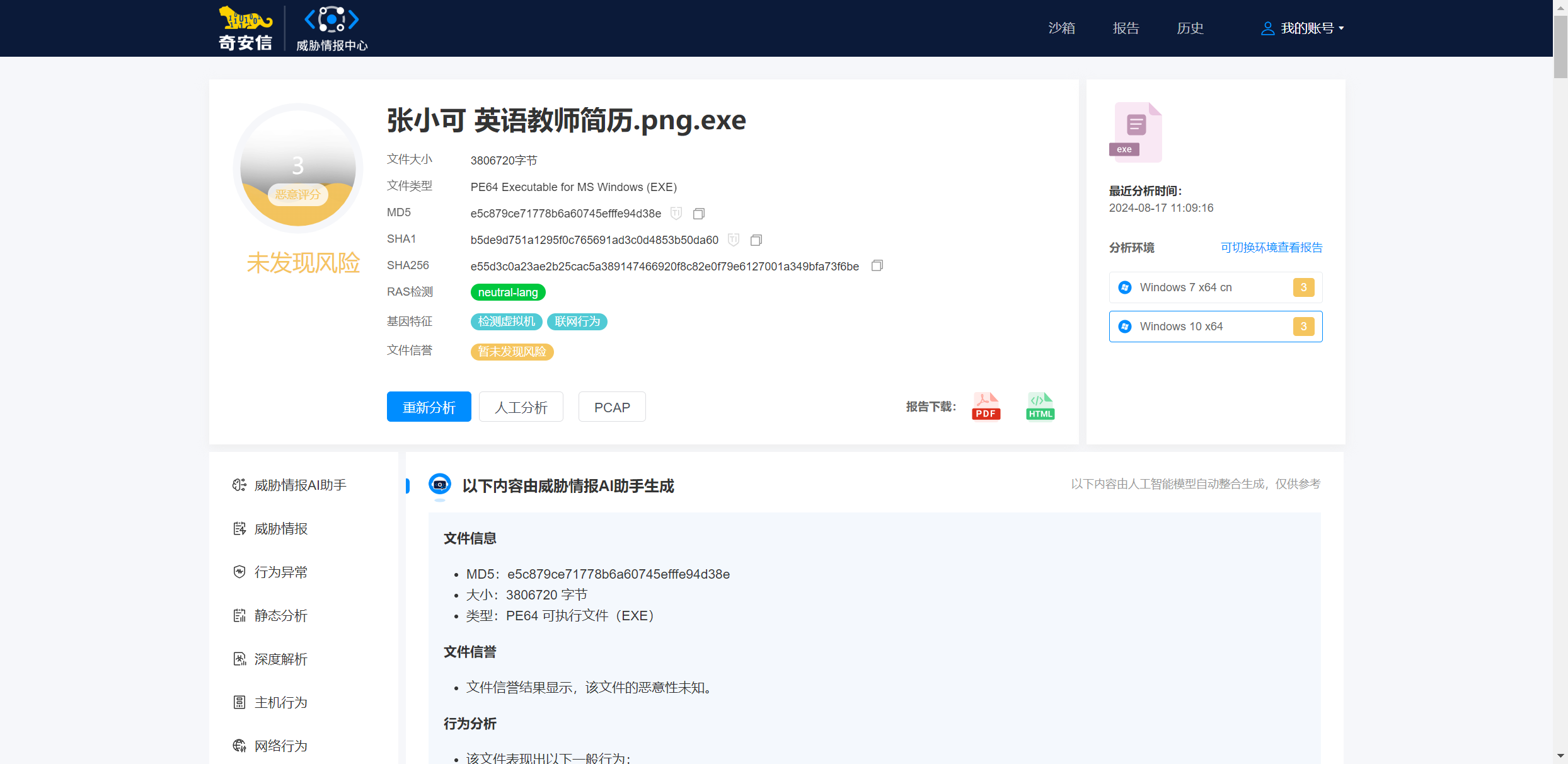
Task: Copy the MD5 hash value
Action: coord(698,214)
